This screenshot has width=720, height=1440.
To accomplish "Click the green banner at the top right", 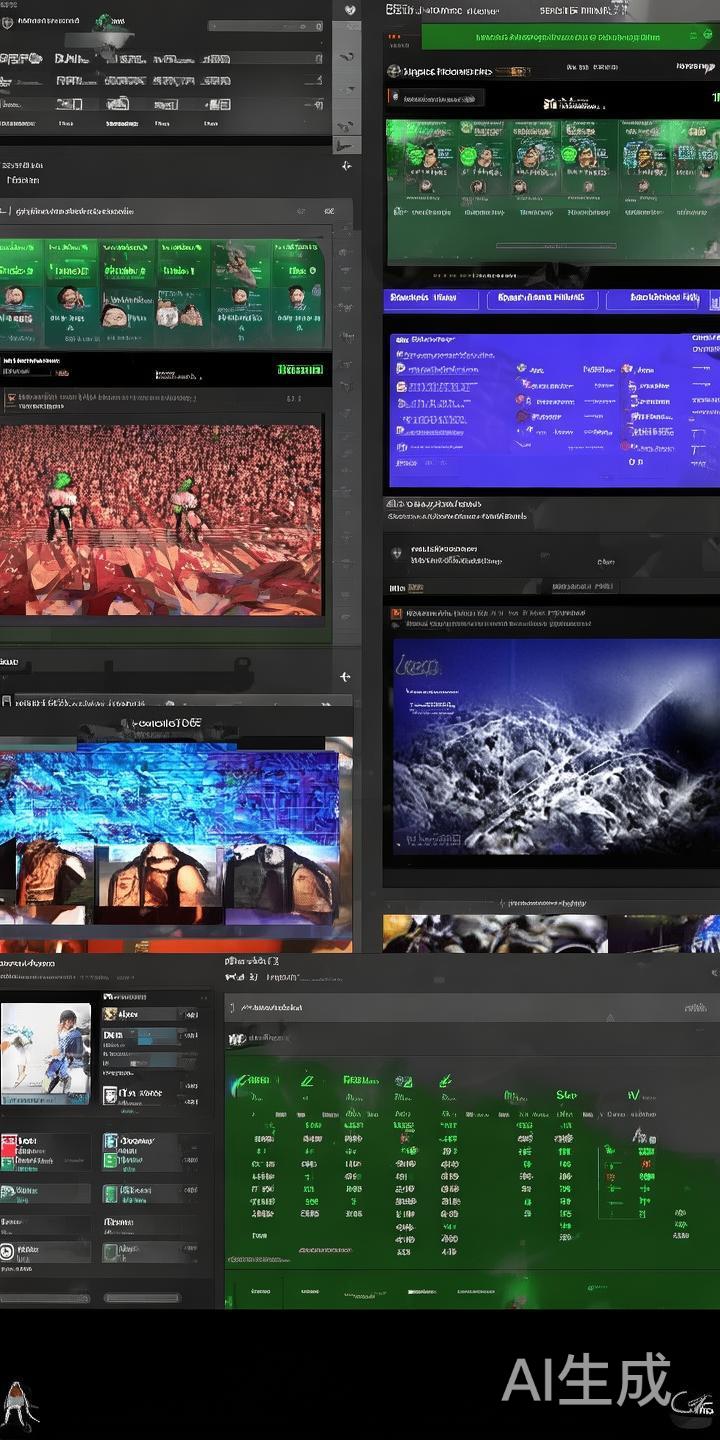I will pos(570,37).
